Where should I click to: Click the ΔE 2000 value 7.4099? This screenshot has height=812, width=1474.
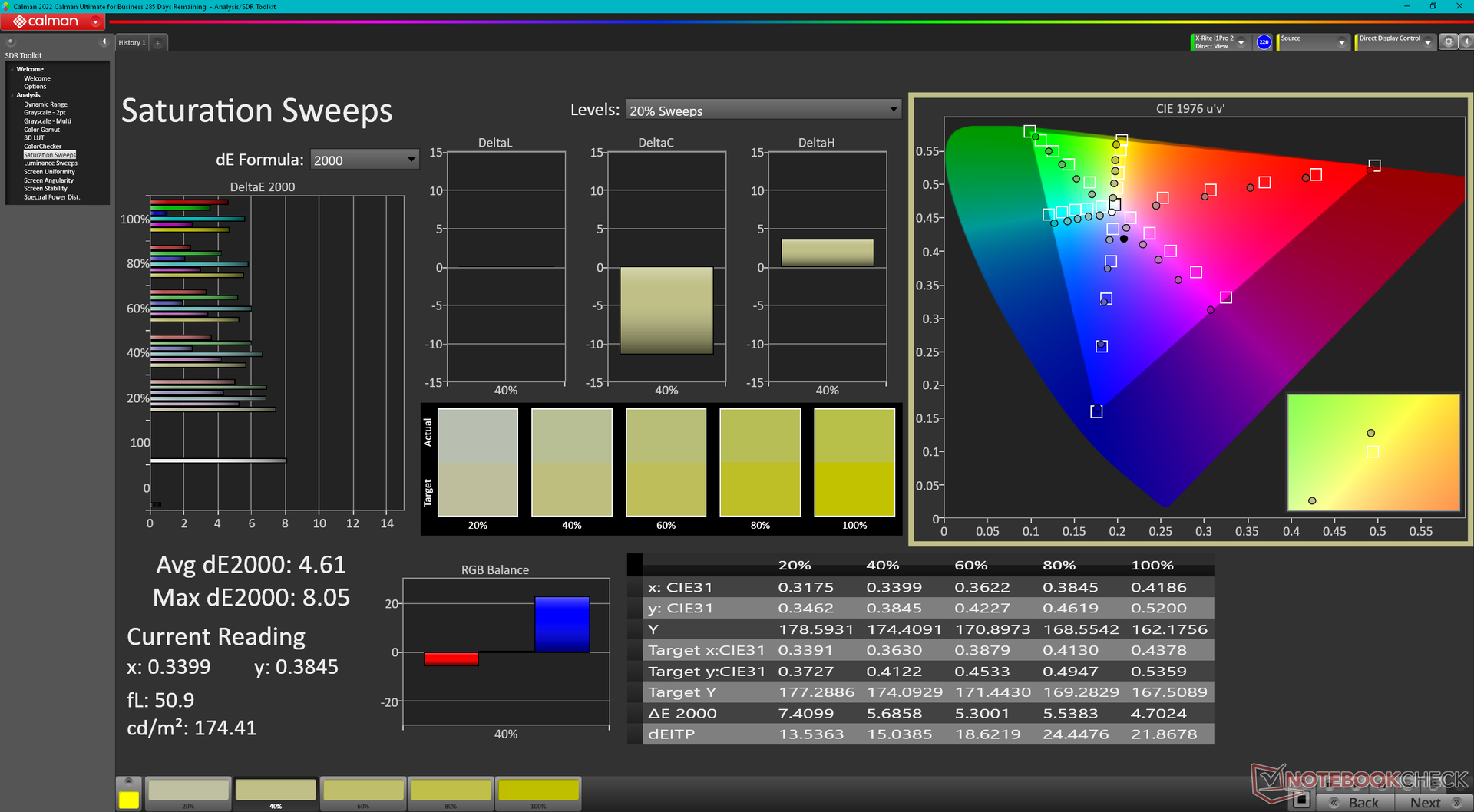805,714
